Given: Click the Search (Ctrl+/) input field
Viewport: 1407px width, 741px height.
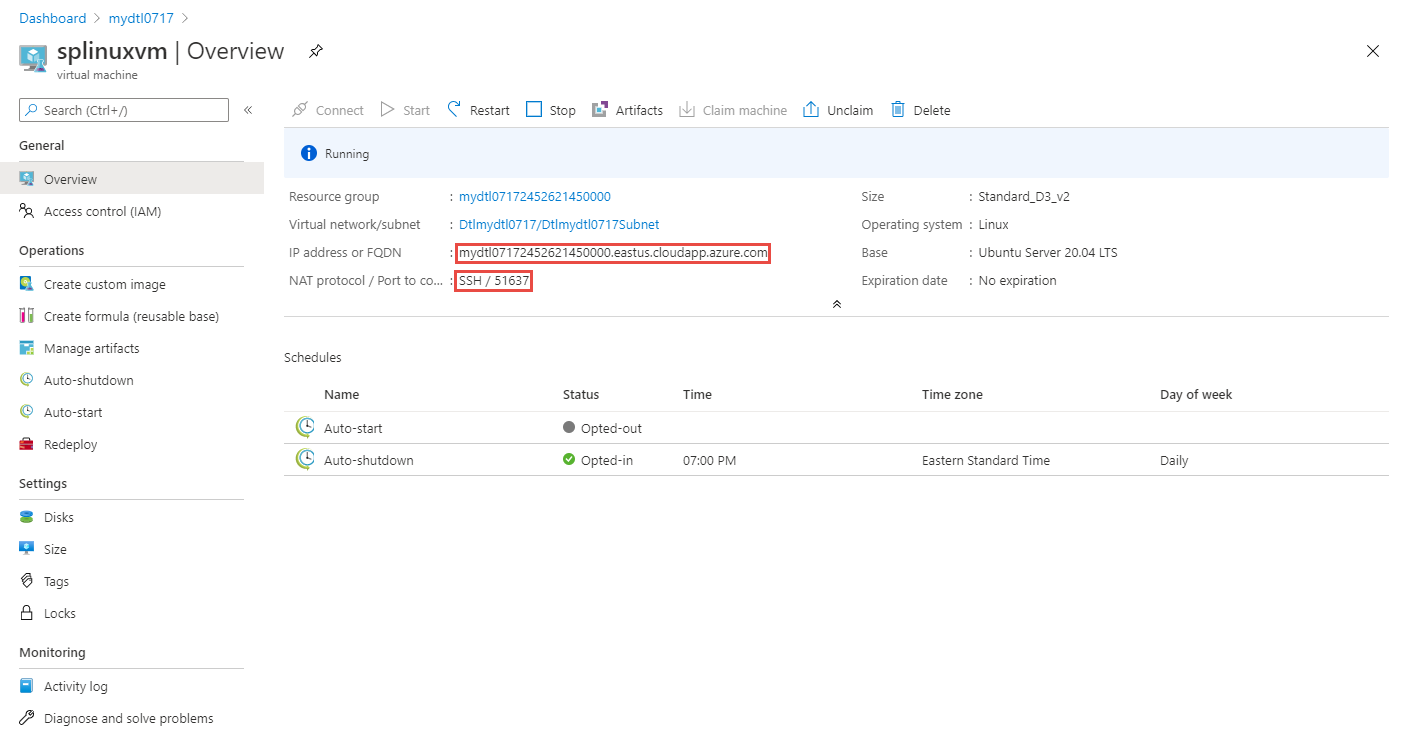Looking at the screenshot, I should (x=124, y=110).
